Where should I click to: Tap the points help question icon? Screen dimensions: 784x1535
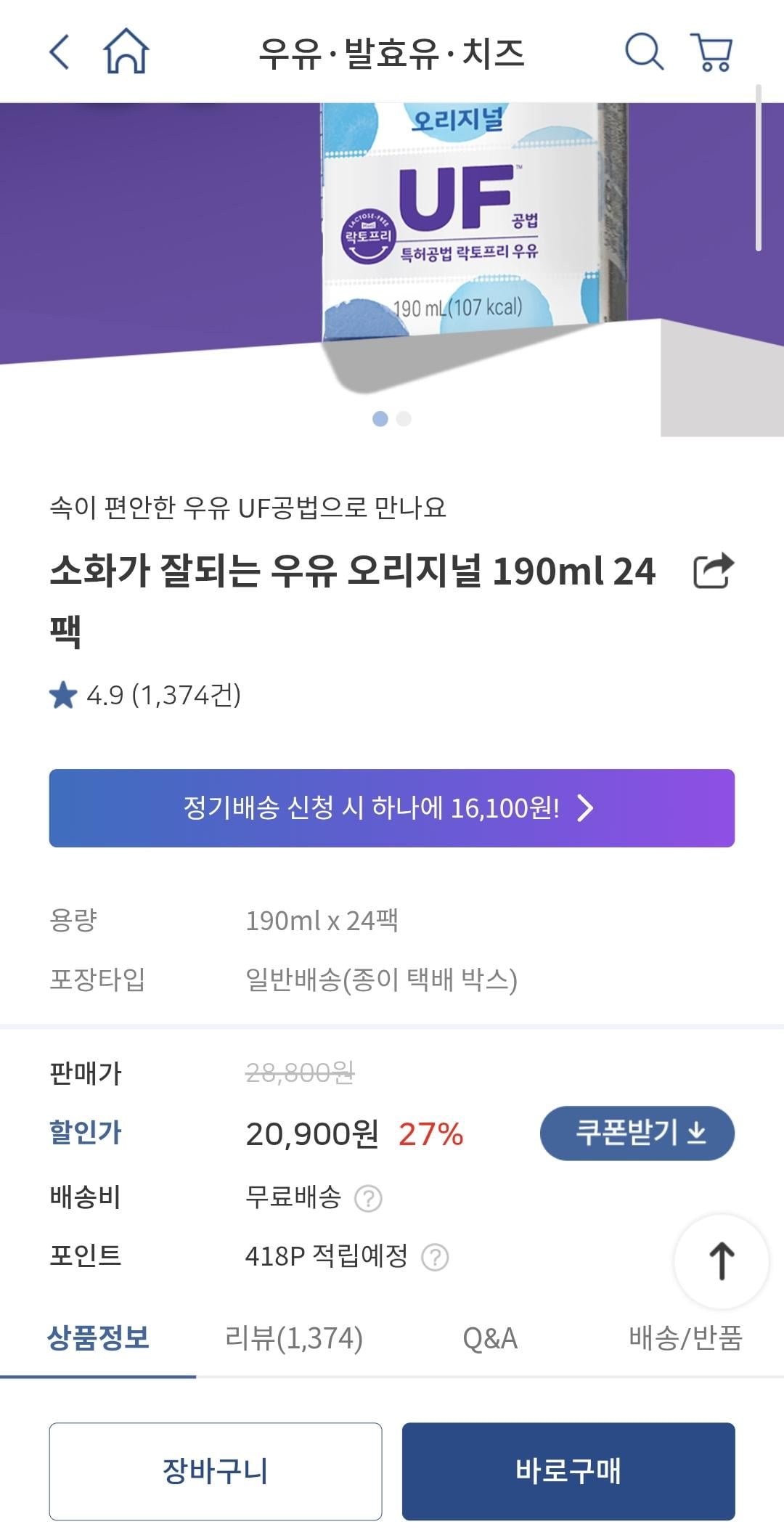[435, 1257]
